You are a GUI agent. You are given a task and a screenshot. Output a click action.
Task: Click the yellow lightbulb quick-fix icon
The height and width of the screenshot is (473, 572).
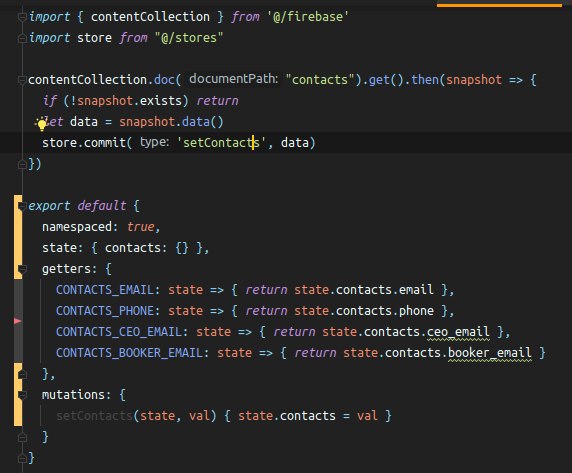[41, 124]
